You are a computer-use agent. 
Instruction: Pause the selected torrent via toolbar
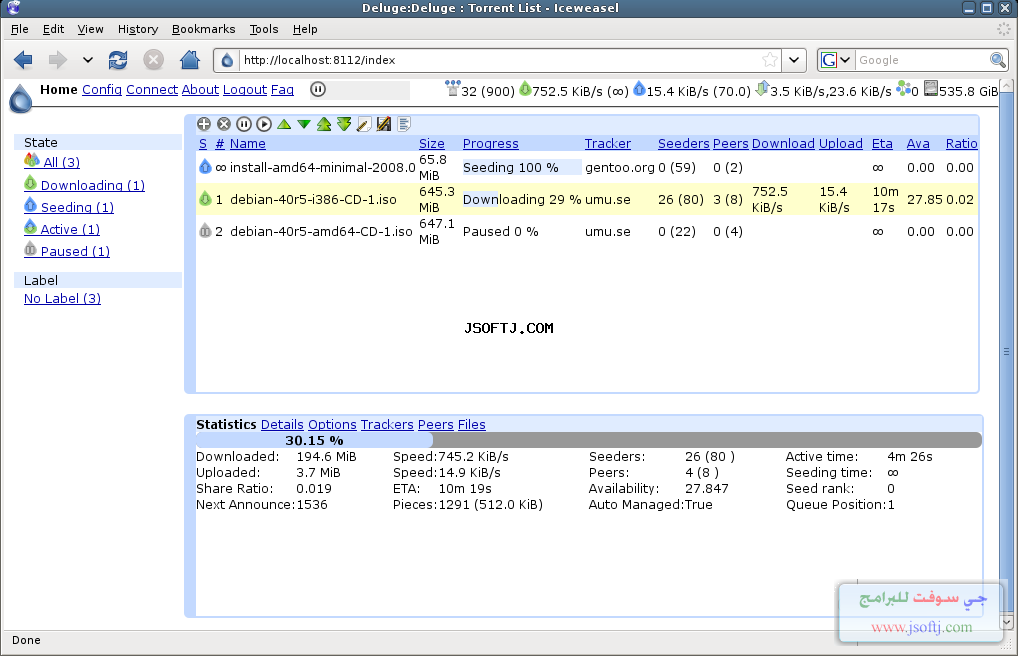pyautogui.click(x=244, y=124)
